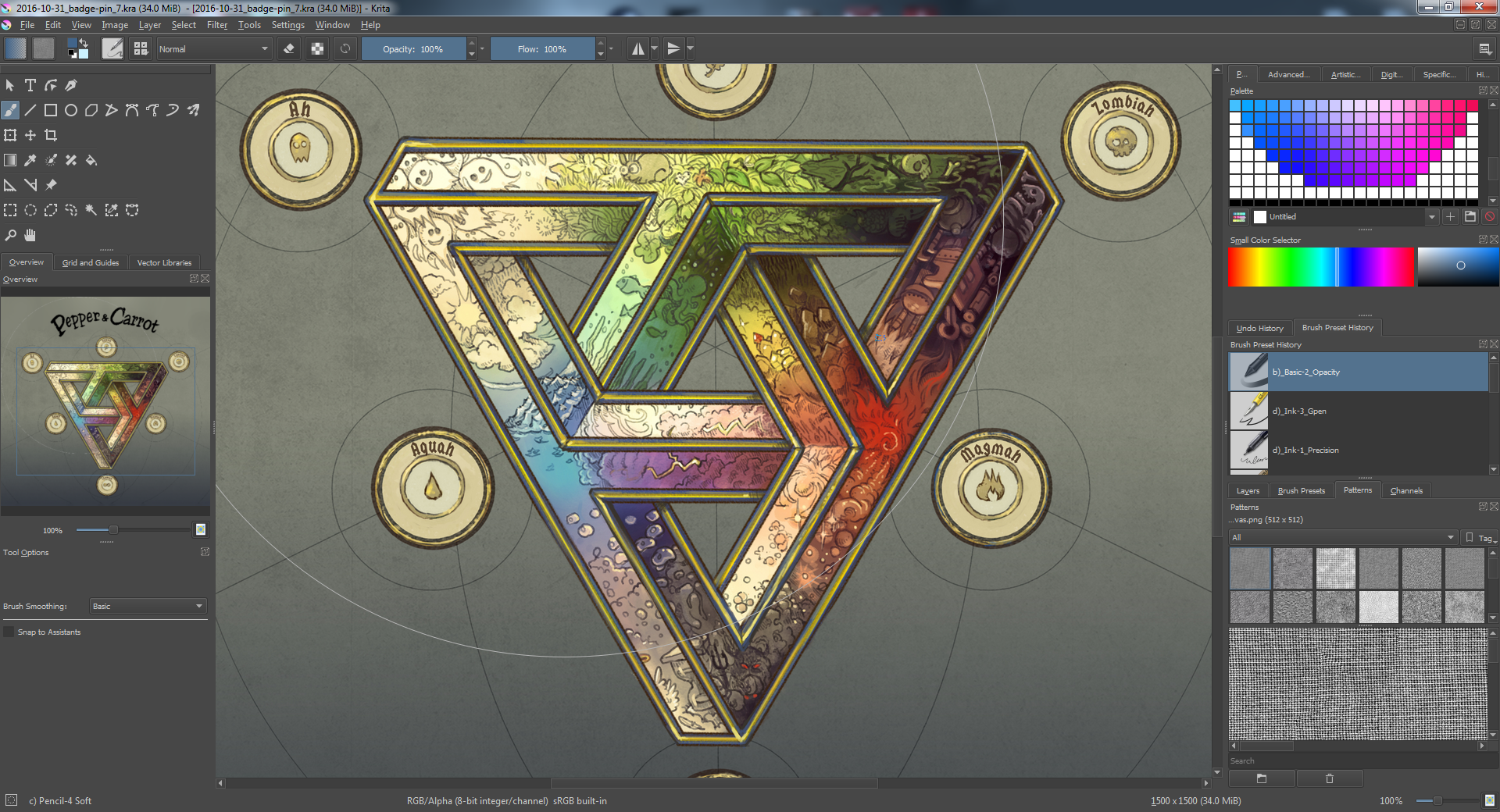Viewport: 1500px width, 812px height.
Task: Select the Freehand Brush tool
Action: click(x=10, y=110)
